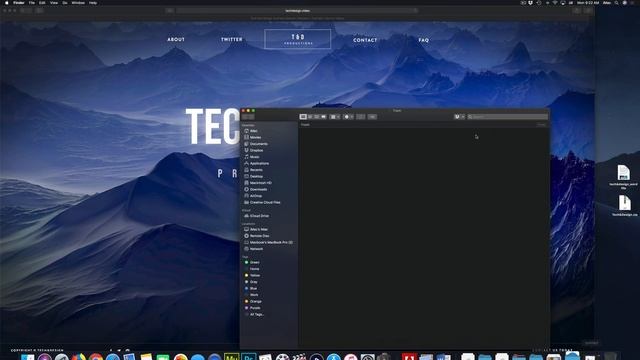
Task: Open the Finder menu in menu bar
Action: click(x=19, y=2)
